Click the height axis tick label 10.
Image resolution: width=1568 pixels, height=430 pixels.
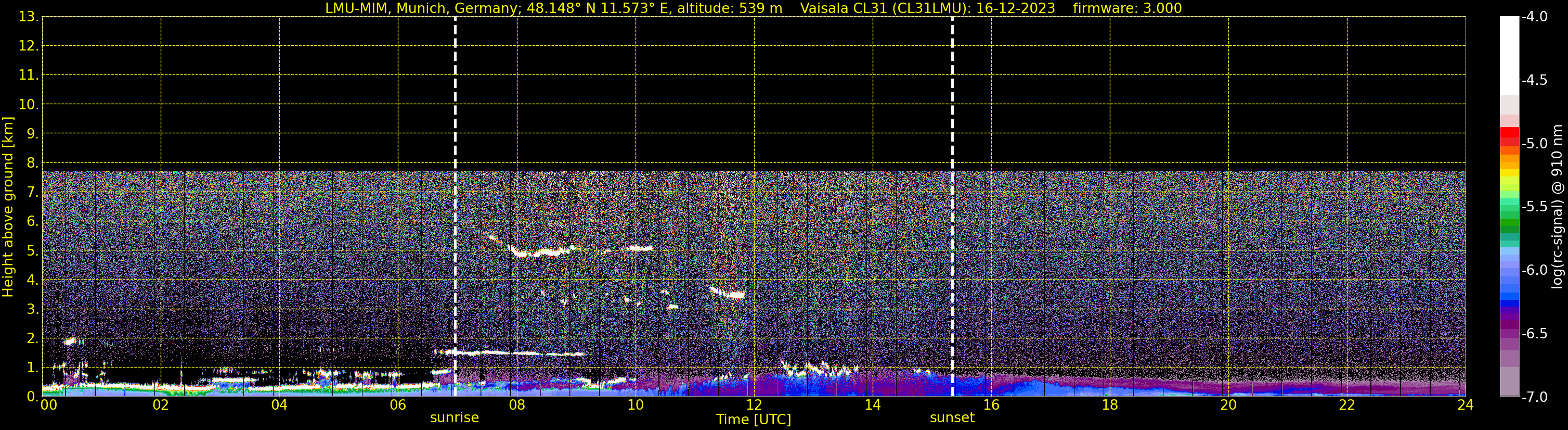29,105
